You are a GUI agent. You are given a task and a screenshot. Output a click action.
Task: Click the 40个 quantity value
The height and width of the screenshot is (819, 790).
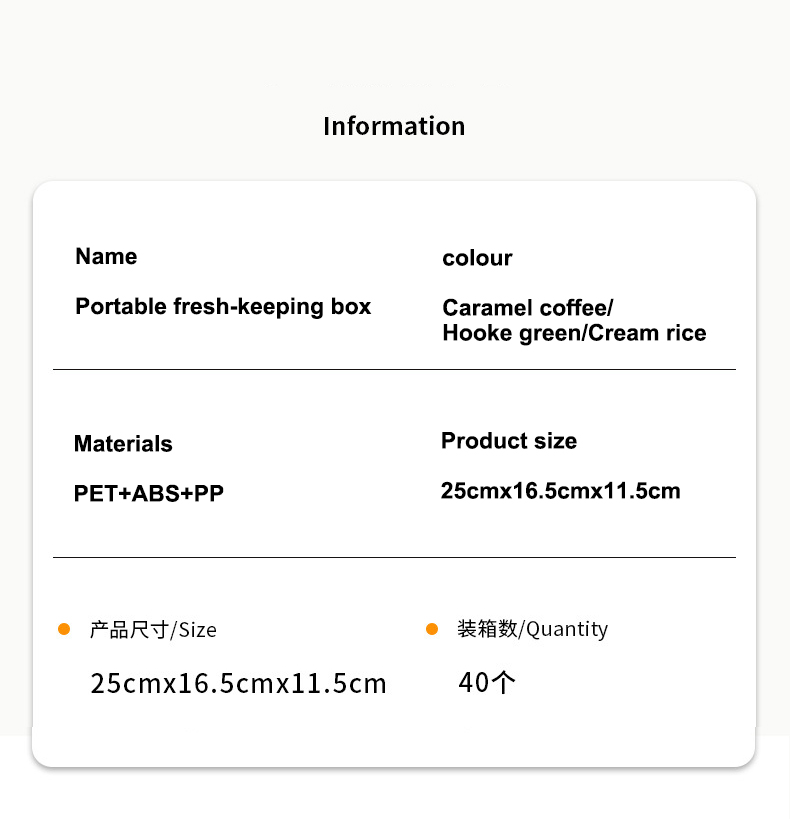pyautogui.click(x=487, y=683)
